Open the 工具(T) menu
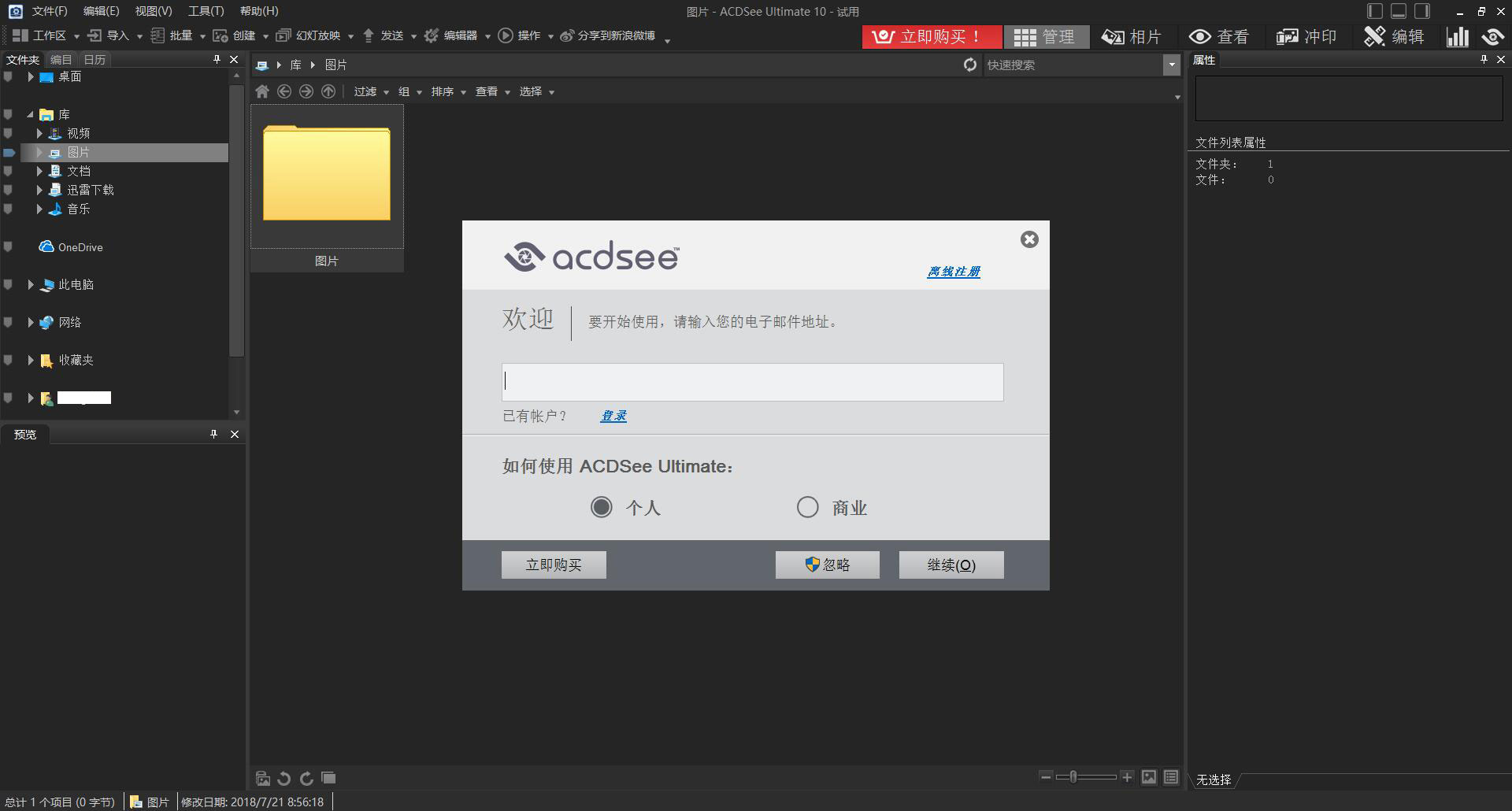Viewport: 1512px width, 811px height. click(206, 11)
